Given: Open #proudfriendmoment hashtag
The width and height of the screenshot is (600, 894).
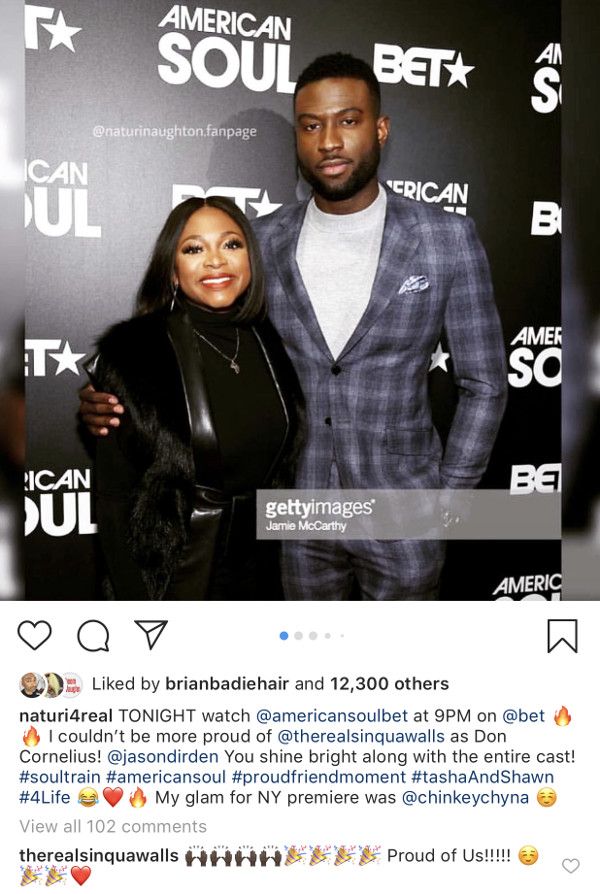Looking at the screenshot, I should [319, 777].
